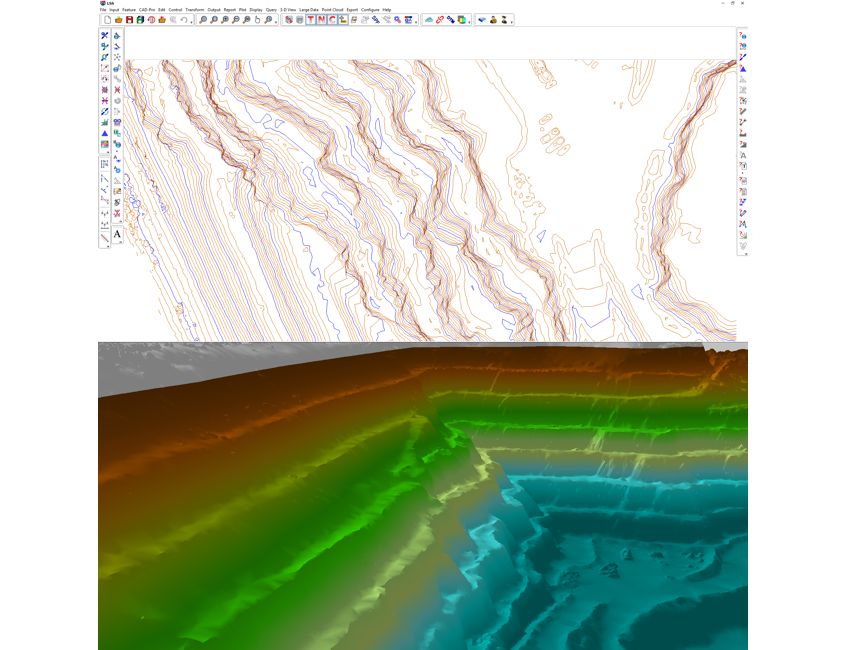Click the large A text tool

(x=117, y=235)
